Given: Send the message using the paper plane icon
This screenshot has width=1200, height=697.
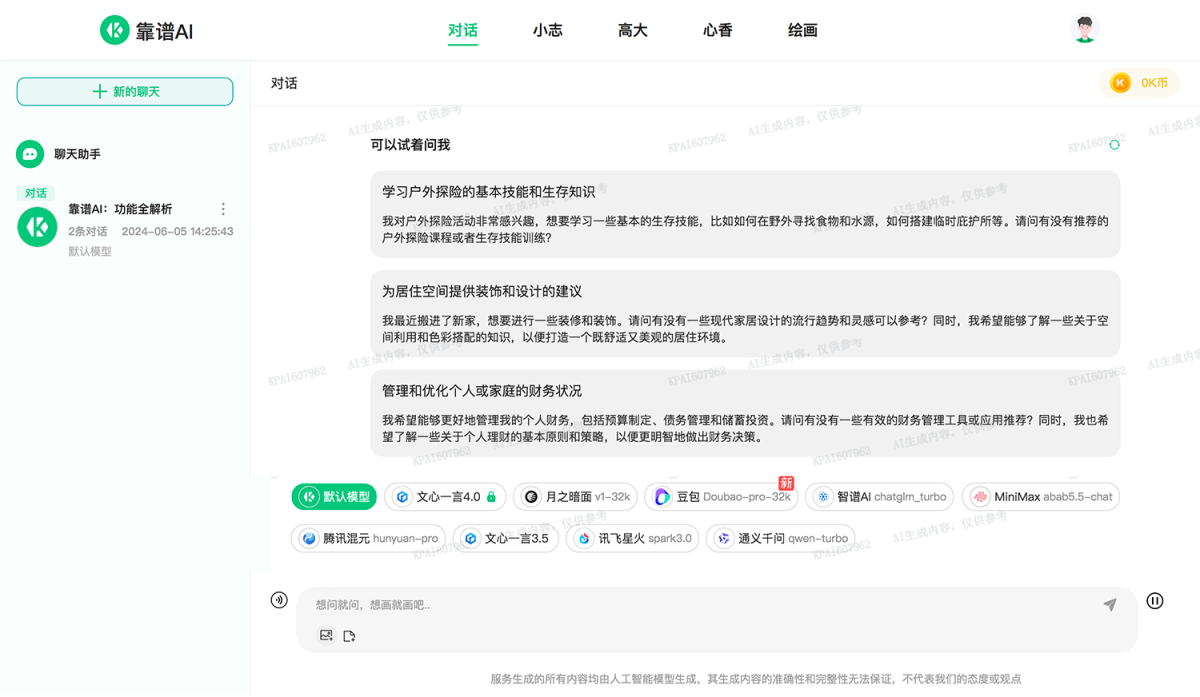Looking at the screenshot, I should (1110, 604).
